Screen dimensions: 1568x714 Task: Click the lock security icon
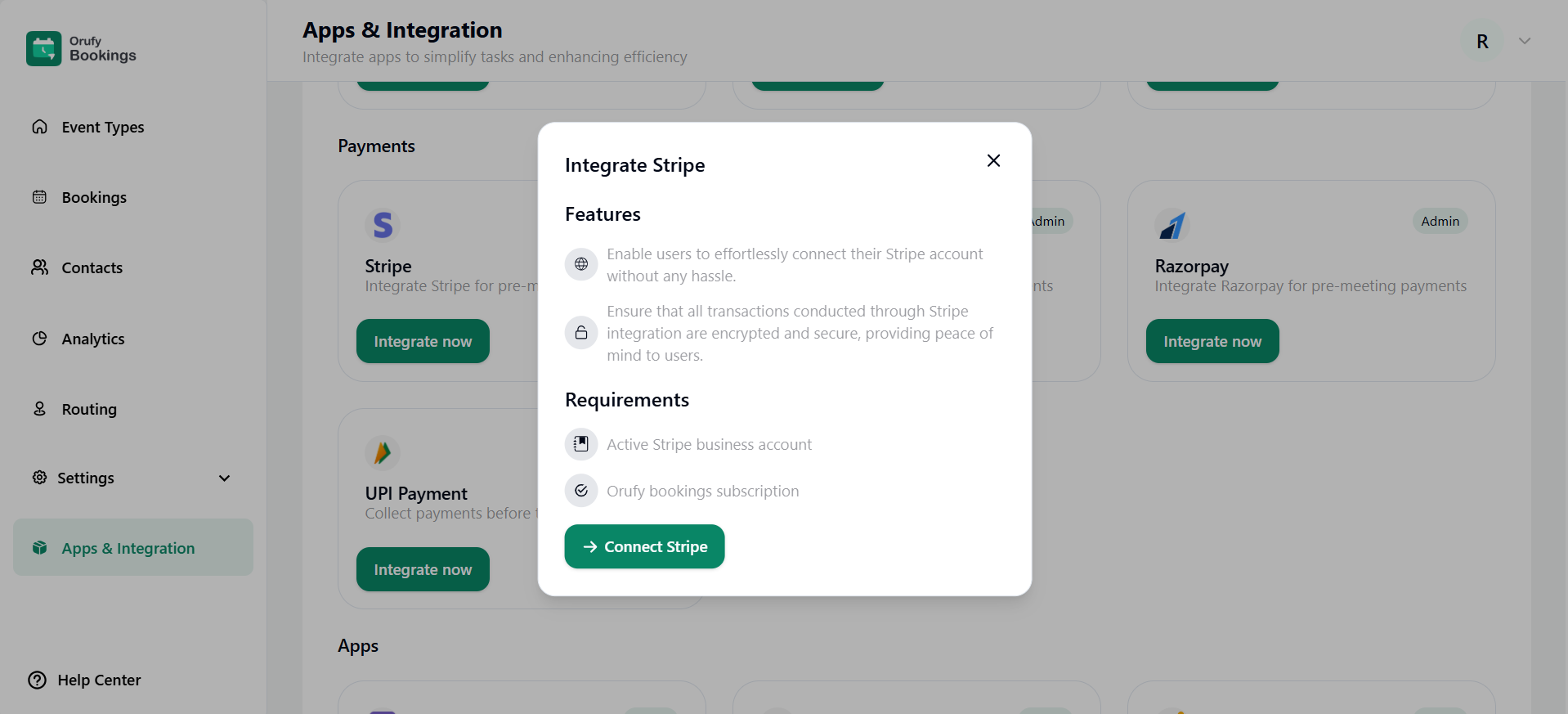point(581,333)
